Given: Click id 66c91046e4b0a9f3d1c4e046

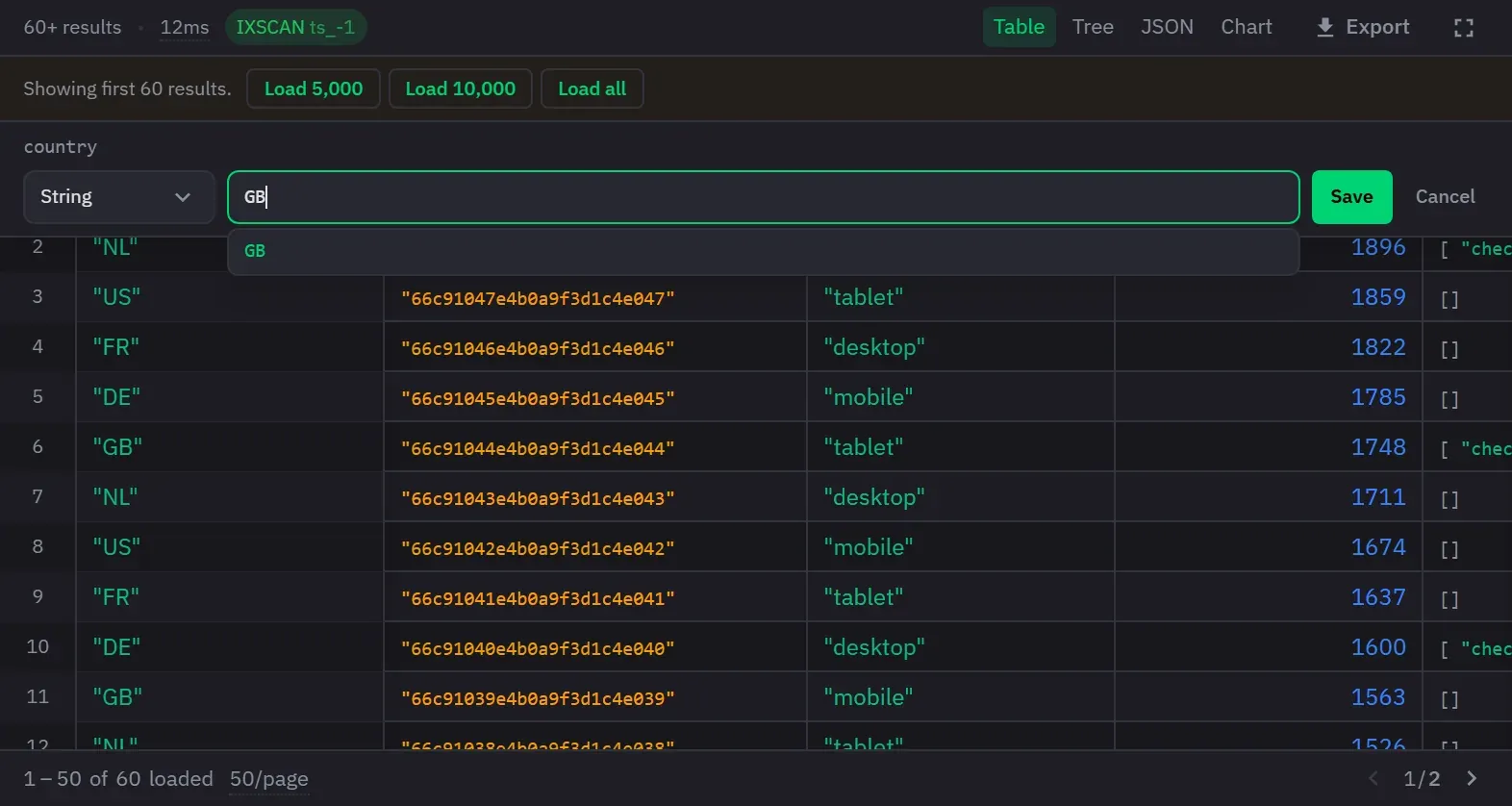Looking at the screenshot, I should (x=538, y=348).
